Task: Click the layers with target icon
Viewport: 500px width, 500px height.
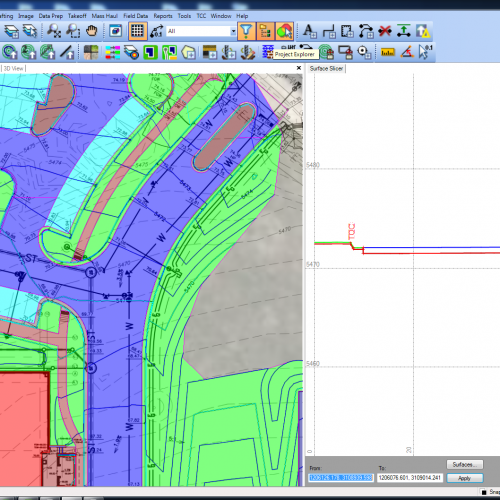Action: point(132,52)
